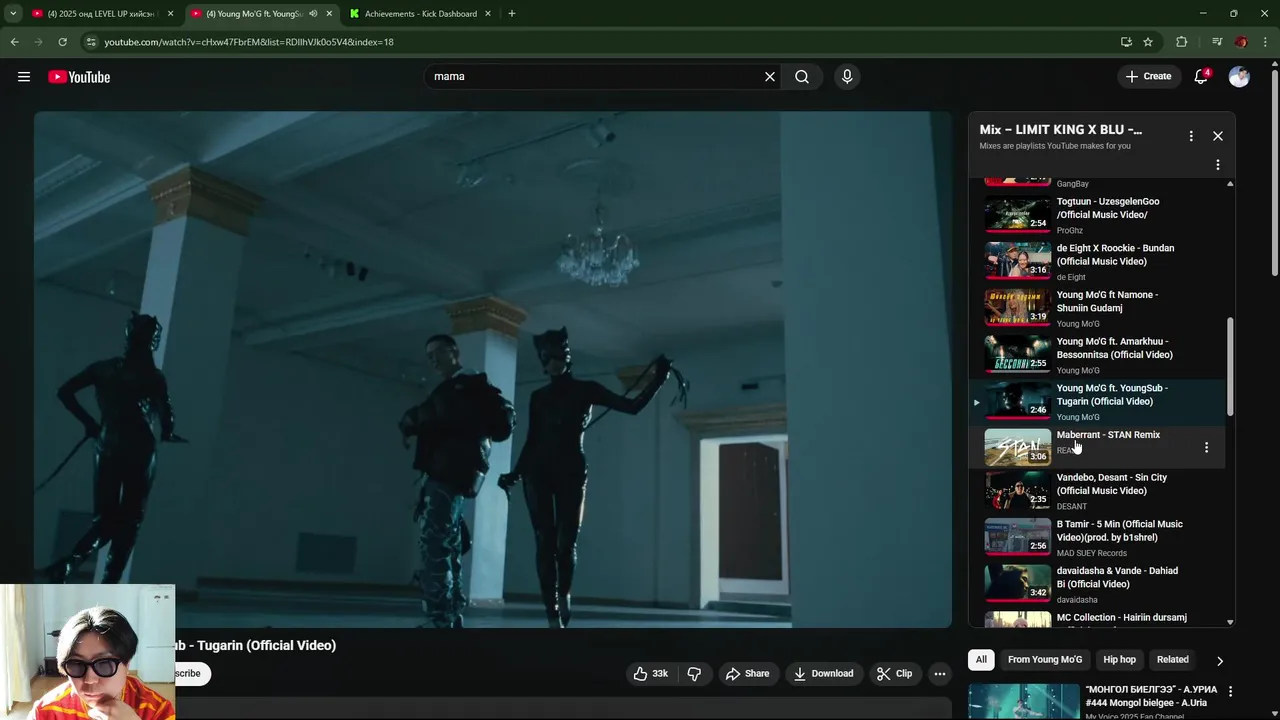The image size is (1280, 720).
Task: Select the Related chip
Action: [1173, 660]
